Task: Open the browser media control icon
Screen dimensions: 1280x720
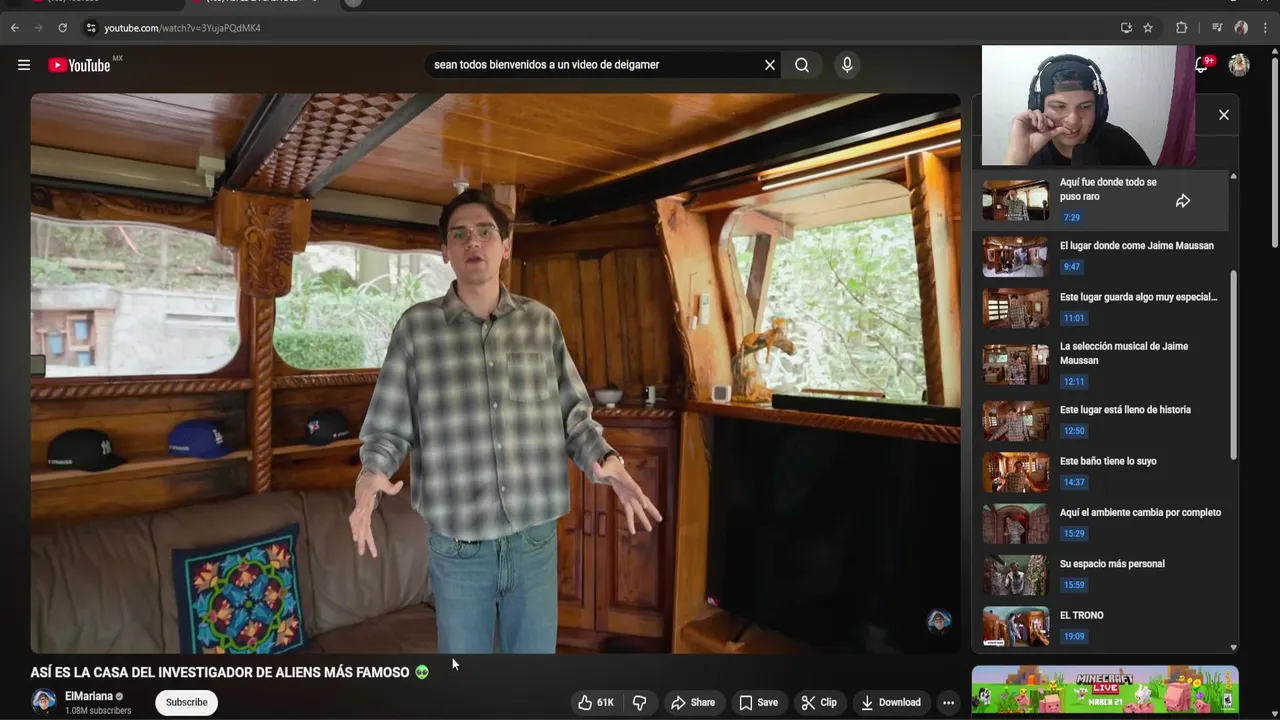Action: [x=1217, y=28]
